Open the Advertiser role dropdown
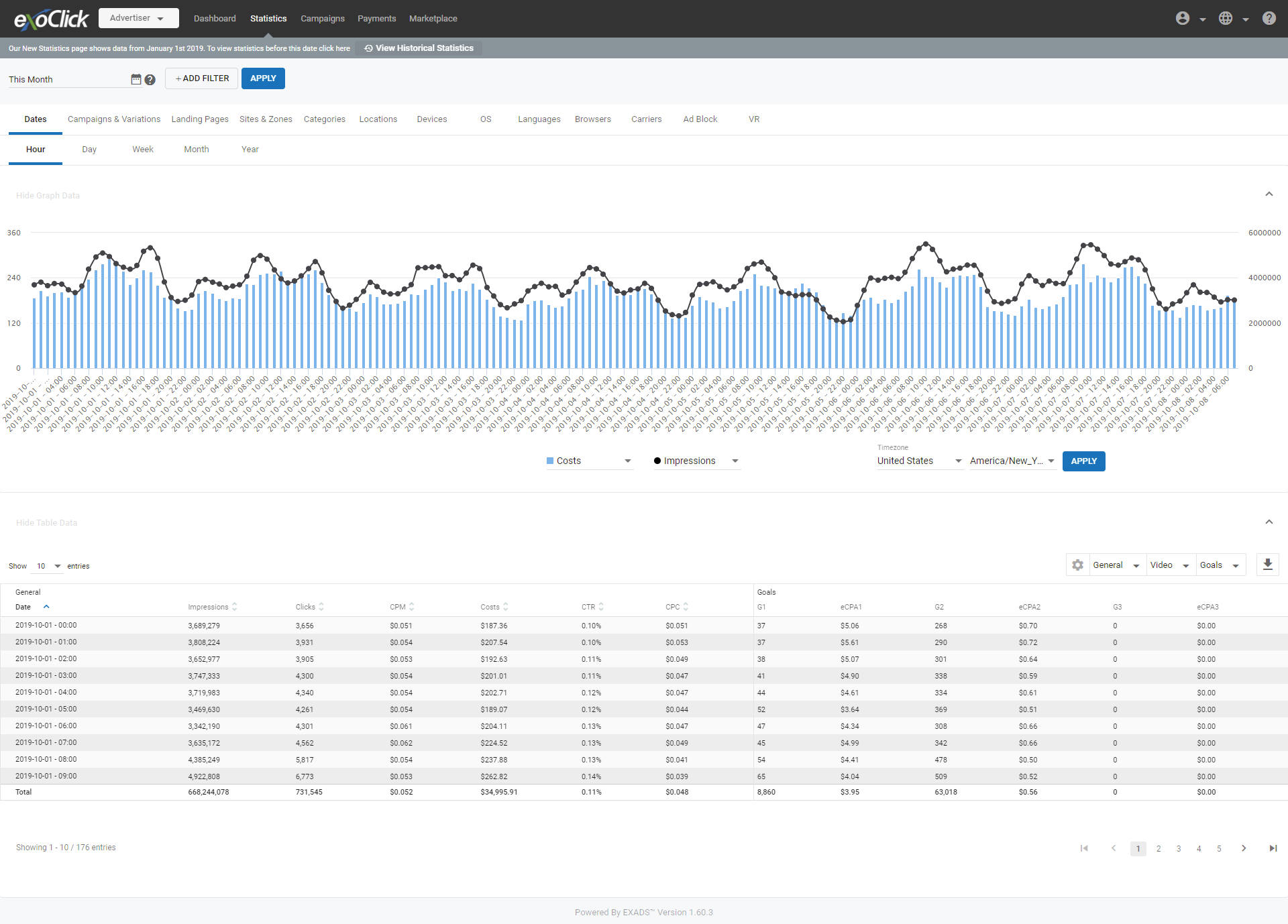 coord(138,18)
